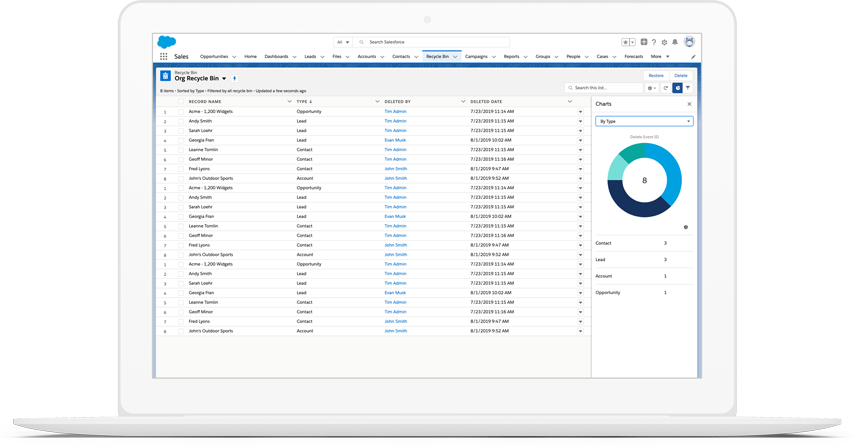The height and width of the screenshot is (447, 857).
Task: Open the More navigation dropdown
Action: (660, 56)
